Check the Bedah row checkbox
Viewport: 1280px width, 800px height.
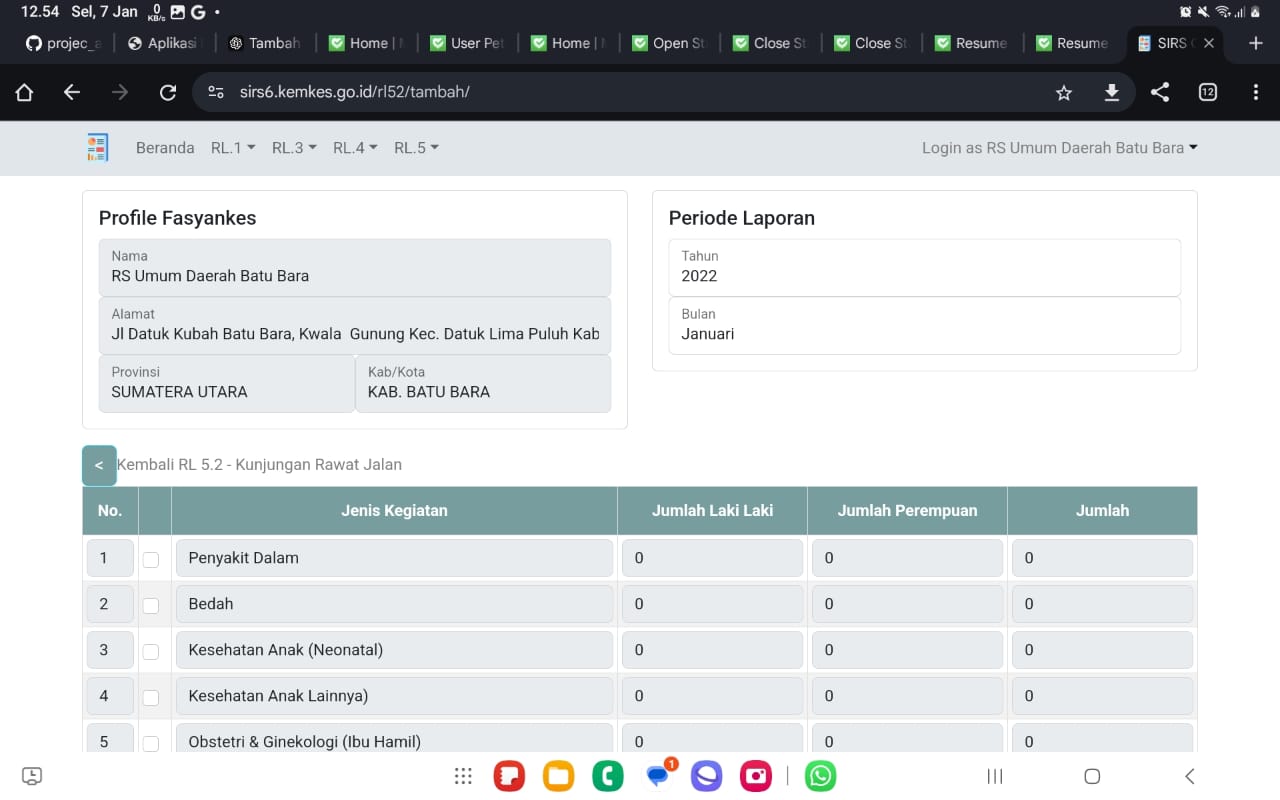(151, 605)
